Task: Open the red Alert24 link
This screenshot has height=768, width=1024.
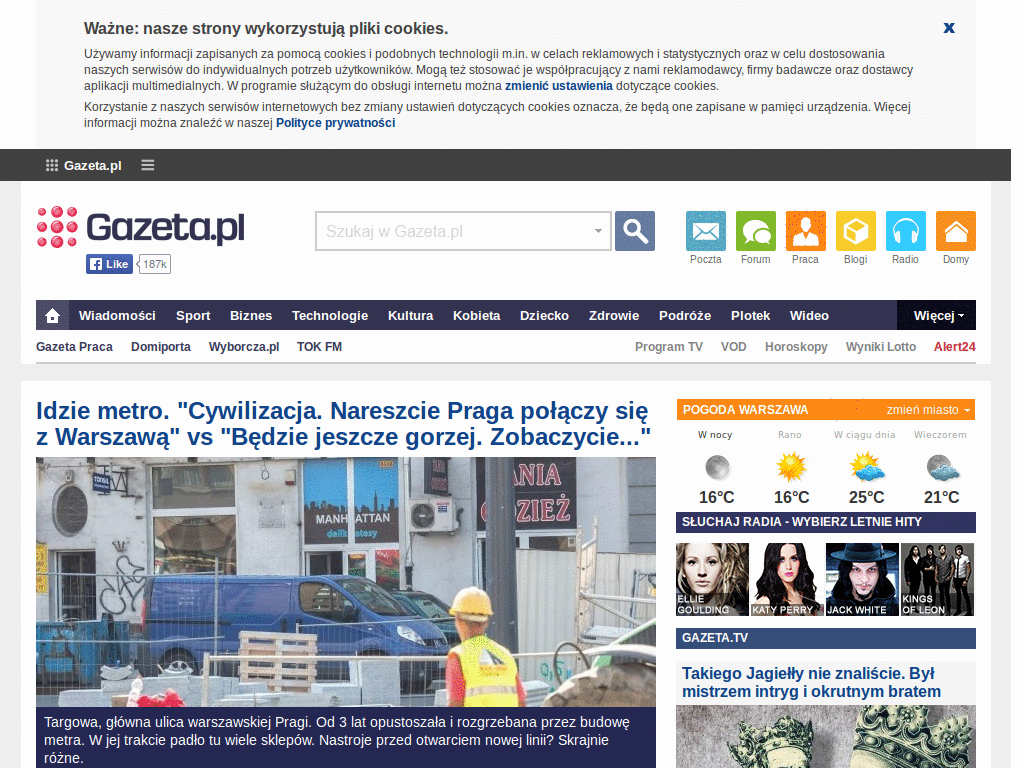Action: 954,347
